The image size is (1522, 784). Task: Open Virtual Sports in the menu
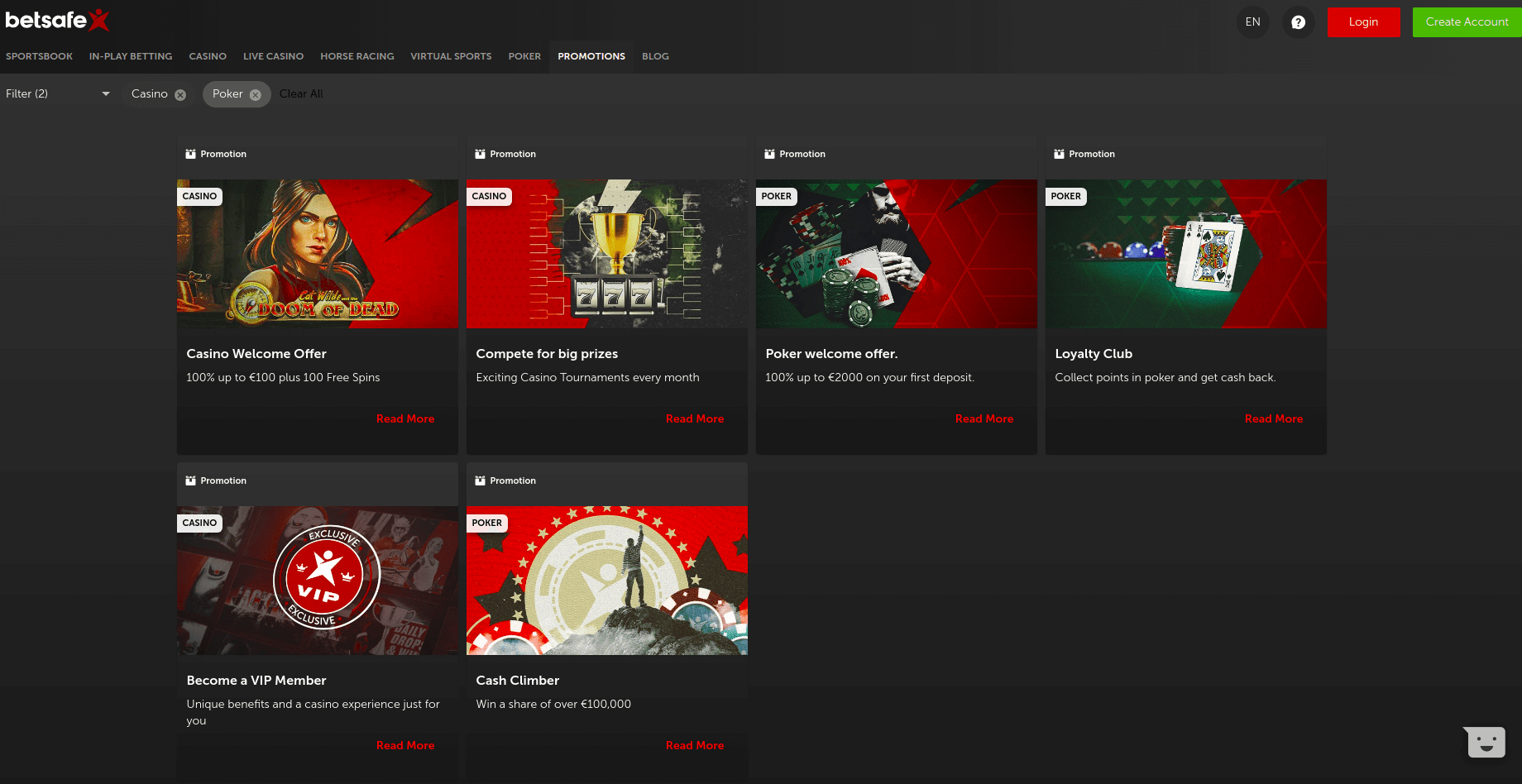(x=451, y=56)
